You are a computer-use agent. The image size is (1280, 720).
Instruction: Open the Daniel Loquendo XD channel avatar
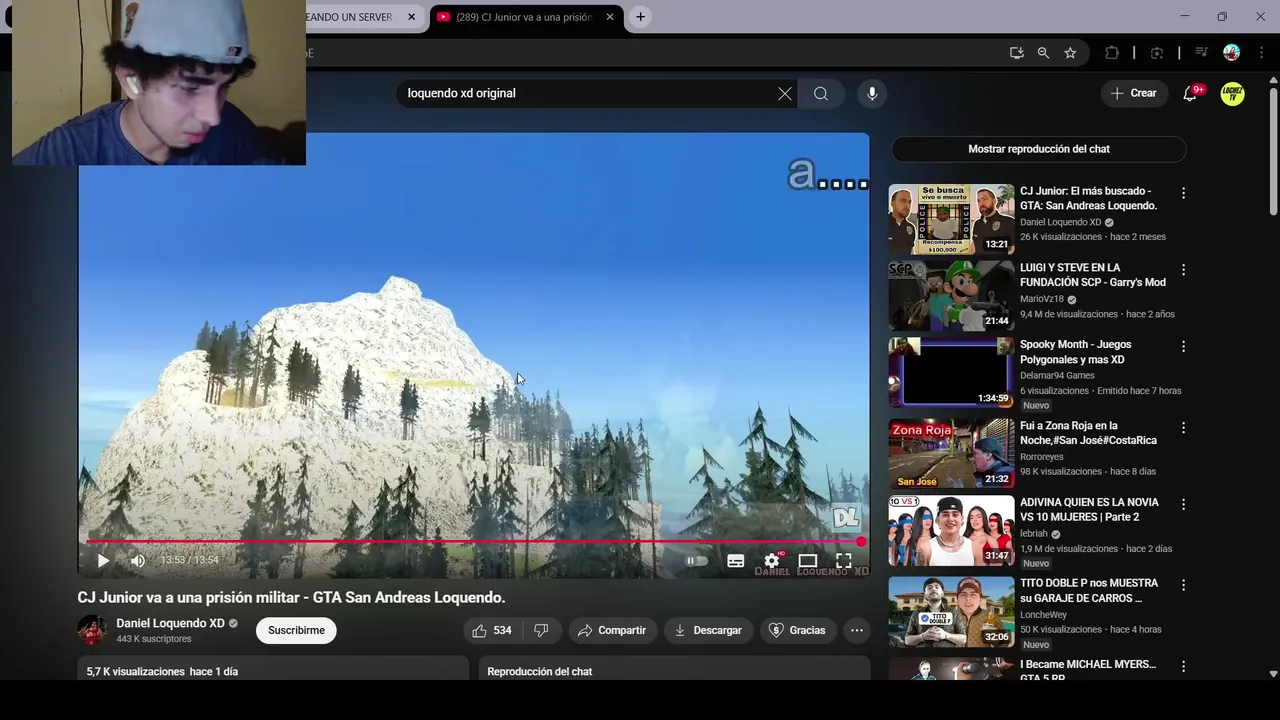92,630
